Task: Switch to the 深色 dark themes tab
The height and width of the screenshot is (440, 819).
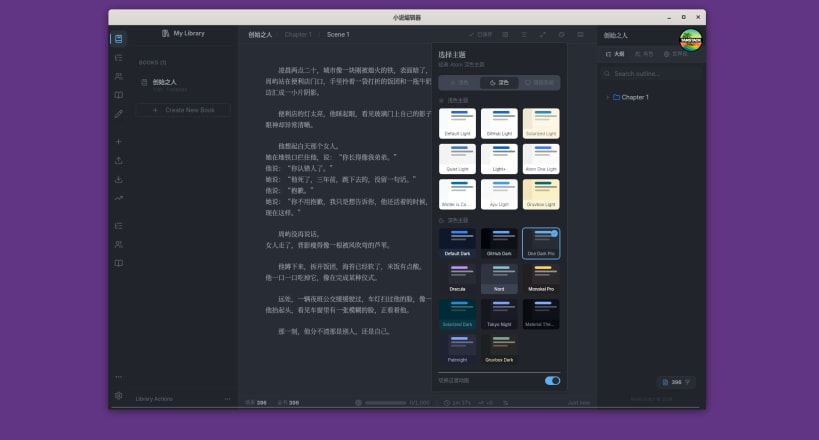Action: click(x=499, y=83)
